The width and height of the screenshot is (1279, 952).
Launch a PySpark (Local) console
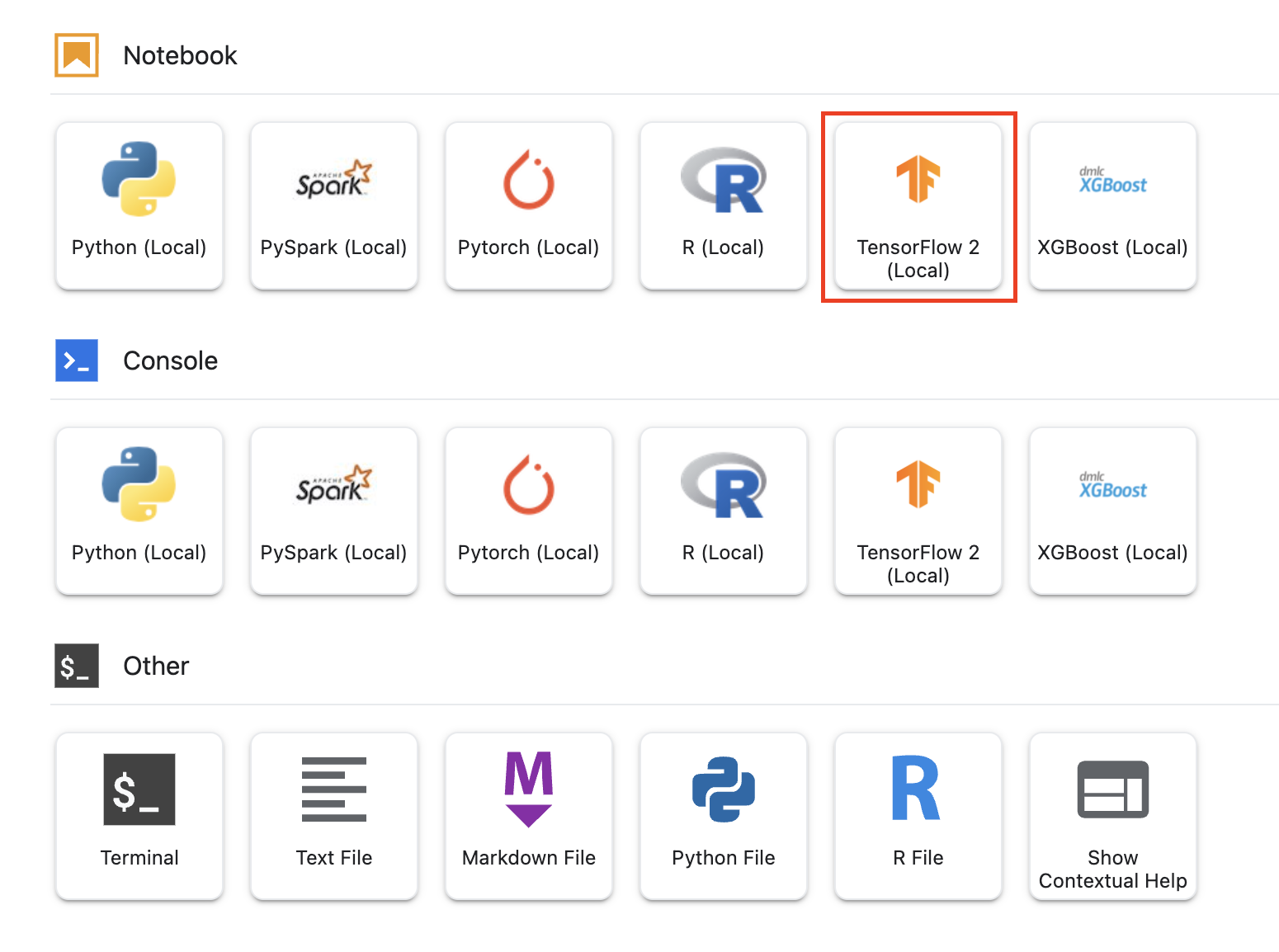tap(333, 511)
